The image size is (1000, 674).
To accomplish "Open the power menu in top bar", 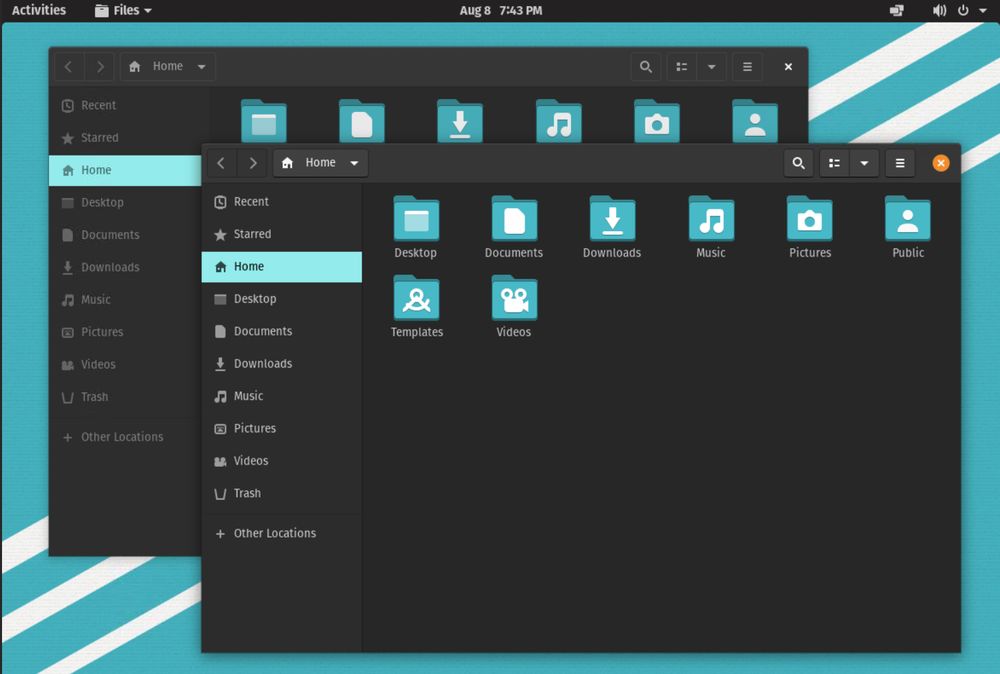I will (964, 10).
